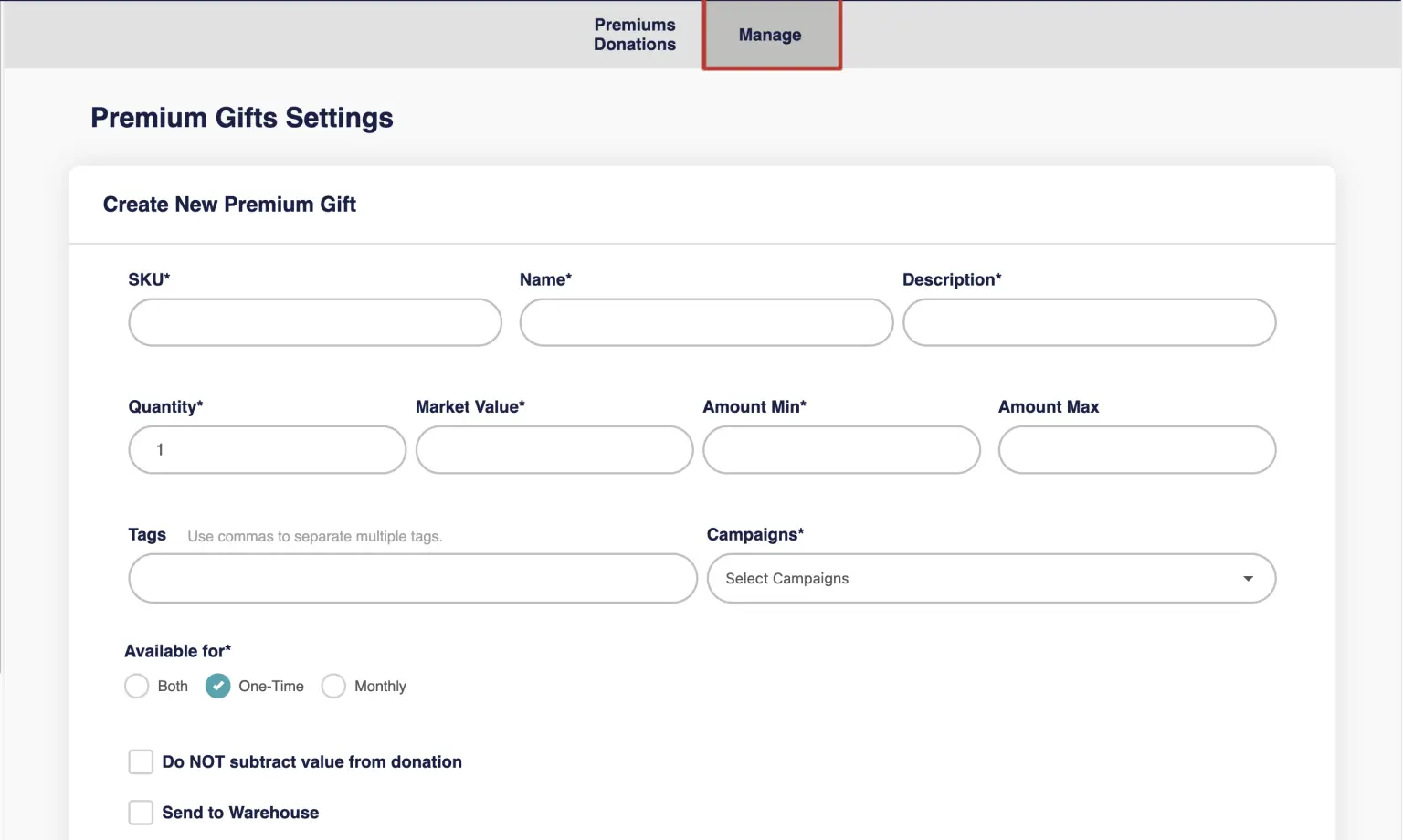This screenshot has width=1403, height=840.
Task: Click the Premium Gifts Settings page heading
Action: (241, 118)
